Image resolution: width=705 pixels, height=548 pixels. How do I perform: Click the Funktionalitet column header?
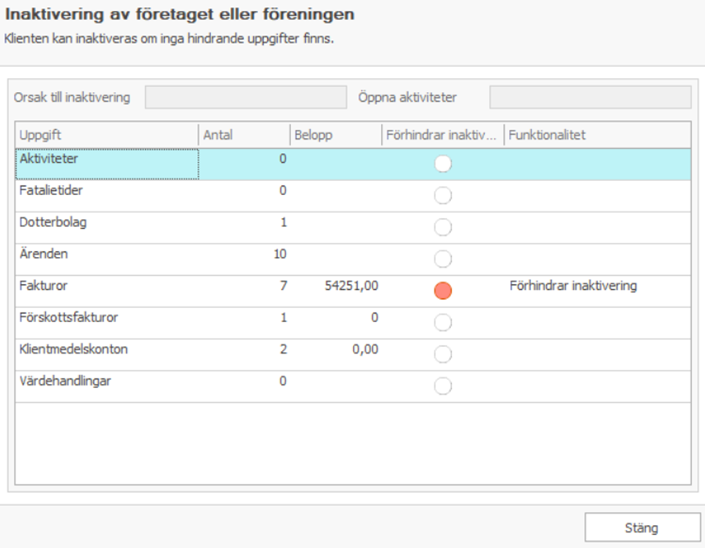click(x=596, y=135)
